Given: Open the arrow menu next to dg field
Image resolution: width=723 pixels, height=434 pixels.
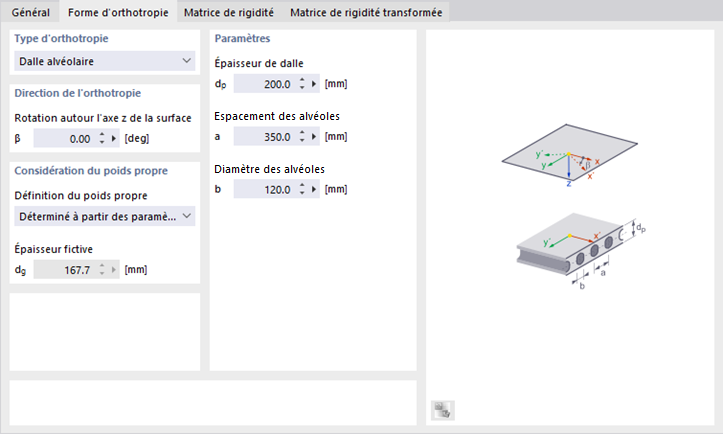Looking at the screenshot, I should [x=114, y=270].
